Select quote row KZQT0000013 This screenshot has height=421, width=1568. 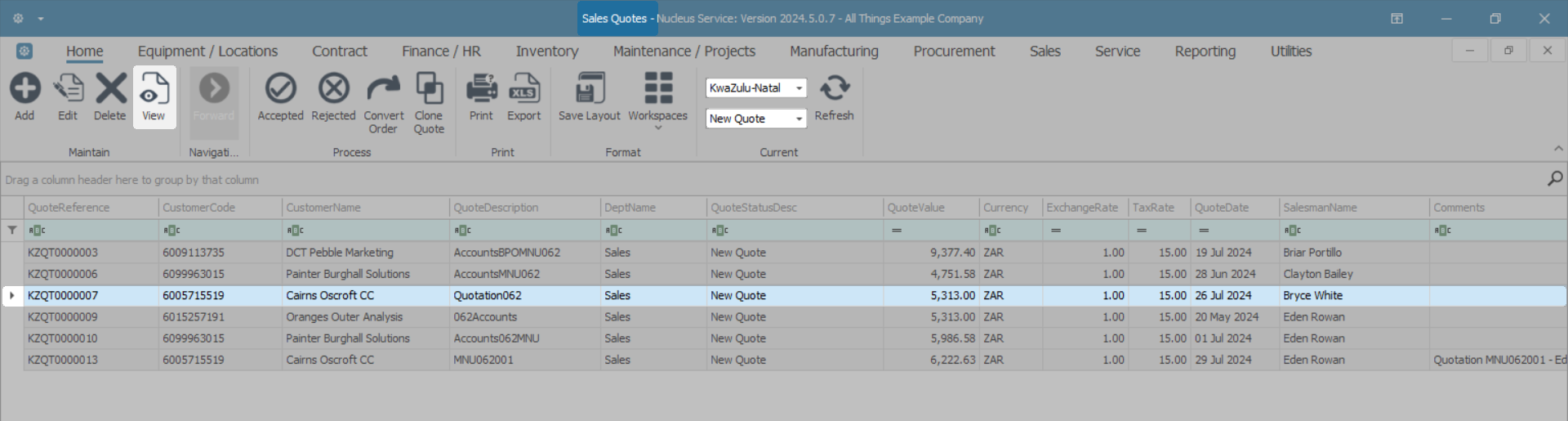(63, 360)
